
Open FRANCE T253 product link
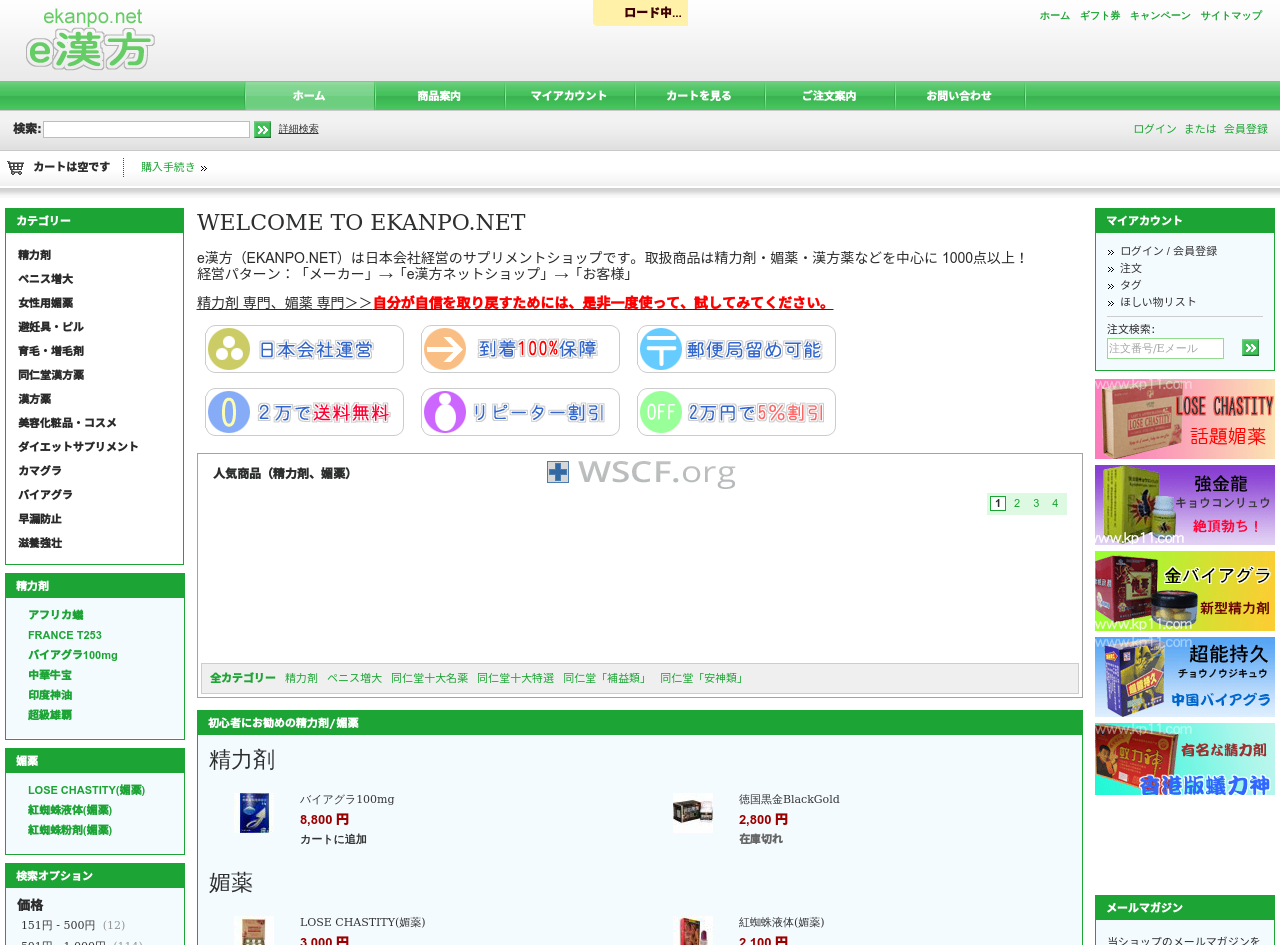point(65,635)
